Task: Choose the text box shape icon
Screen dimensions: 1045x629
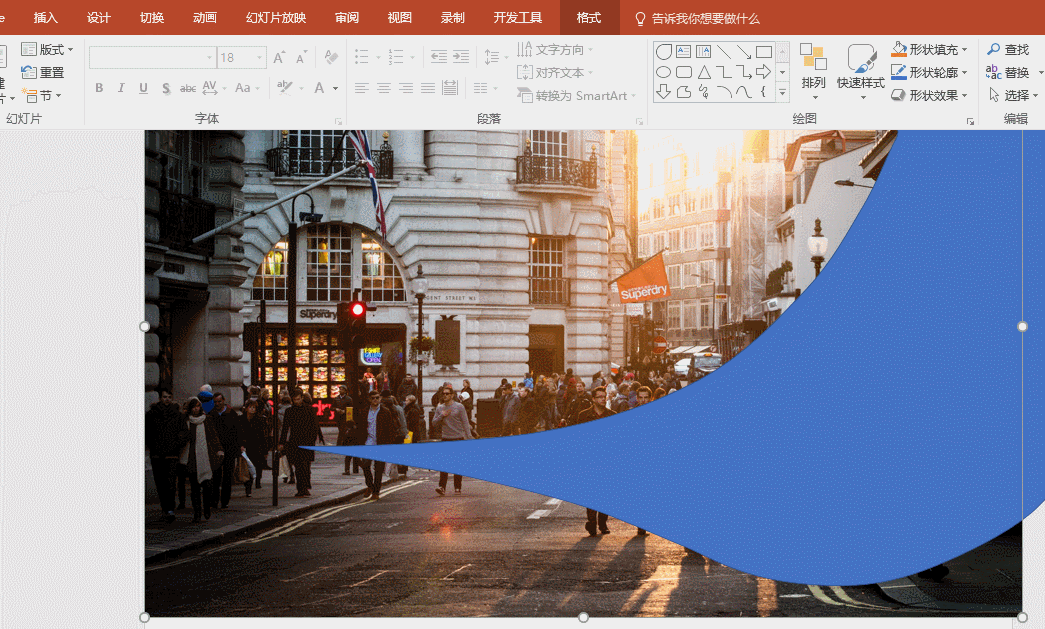Action: point(684,52)
